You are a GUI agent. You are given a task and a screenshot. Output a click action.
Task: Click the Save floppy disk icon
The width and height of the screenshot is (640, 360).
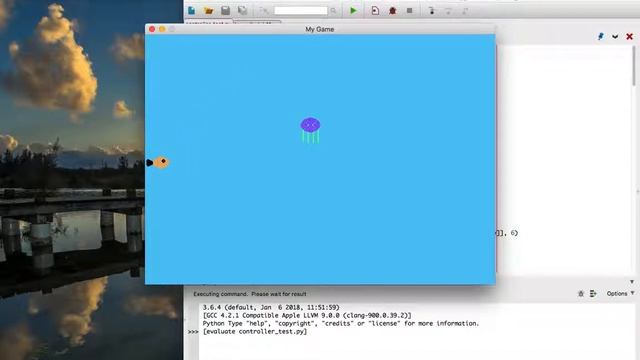pyautogui.click(x=225, y=11)
